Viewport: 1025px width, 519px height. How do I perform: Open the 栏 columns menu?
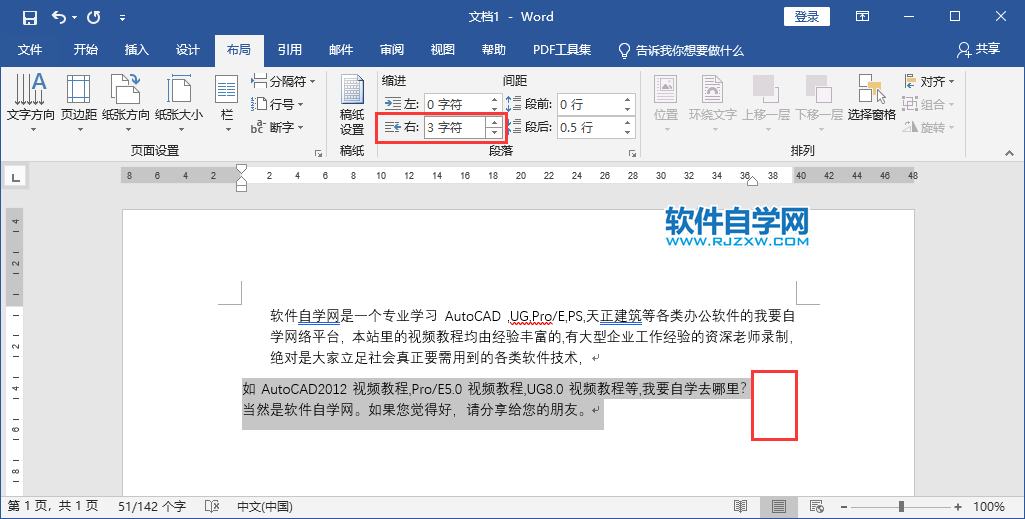[227, 103]
